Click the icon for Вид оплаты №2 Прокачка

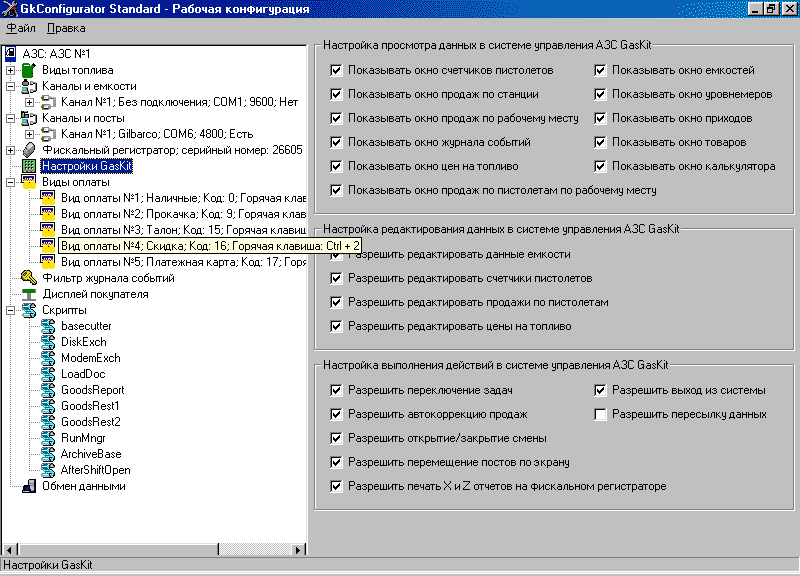[48, 214]
